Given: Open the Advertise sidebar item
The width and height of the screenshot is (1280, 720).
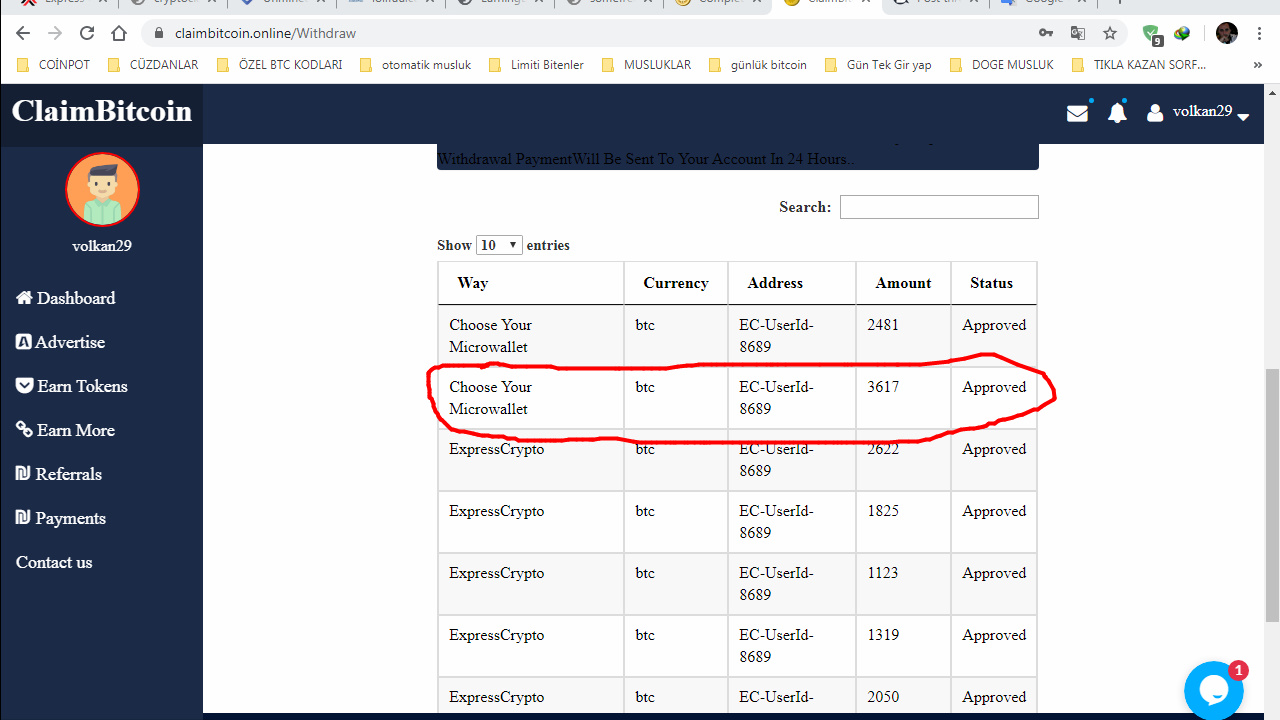Looking at the screenshot, I should click(x=61, y=342).
